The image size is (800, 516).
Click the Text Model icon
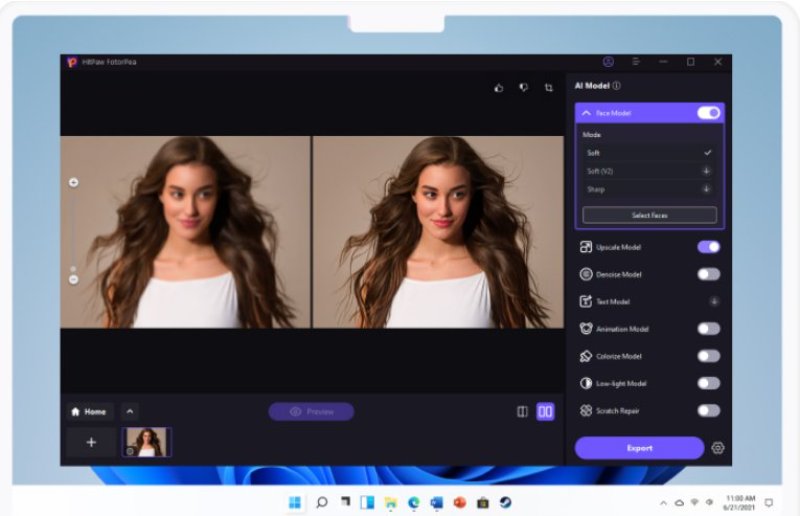586,301
